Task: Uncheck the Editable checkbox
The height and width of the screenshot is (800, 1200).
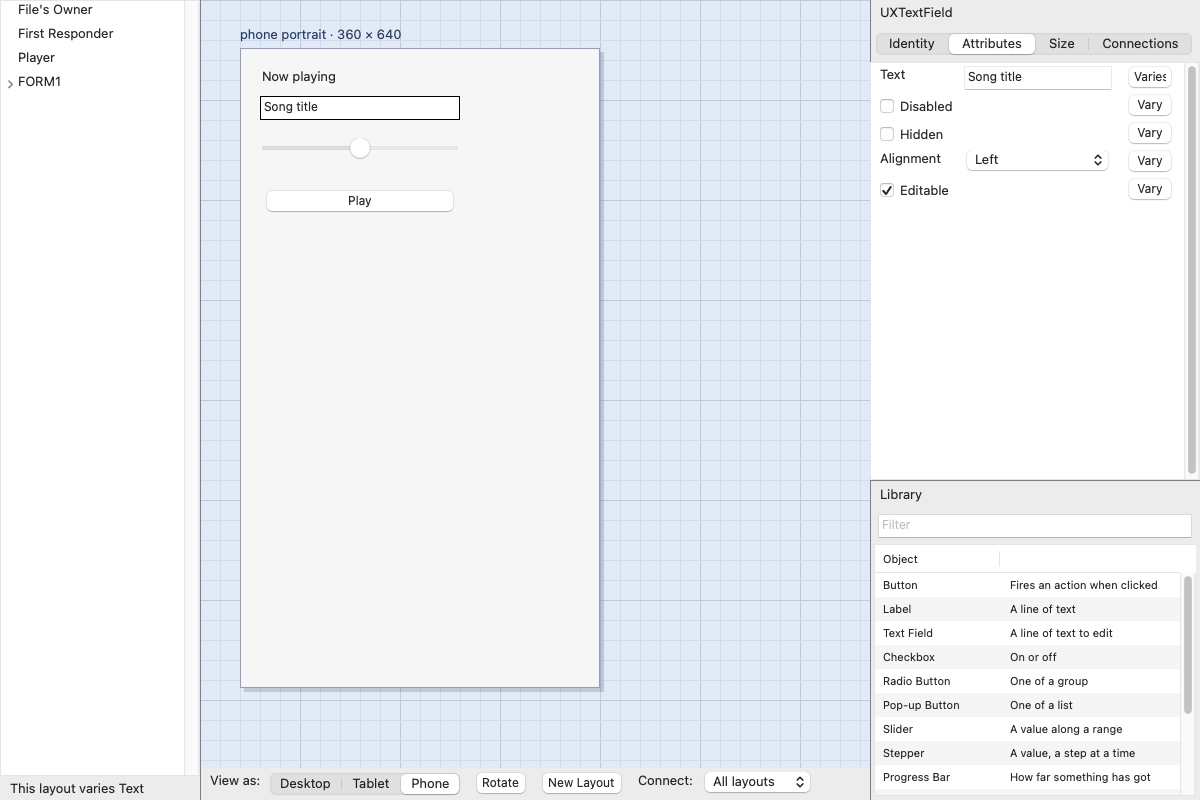Action: [x=887, y=190]
